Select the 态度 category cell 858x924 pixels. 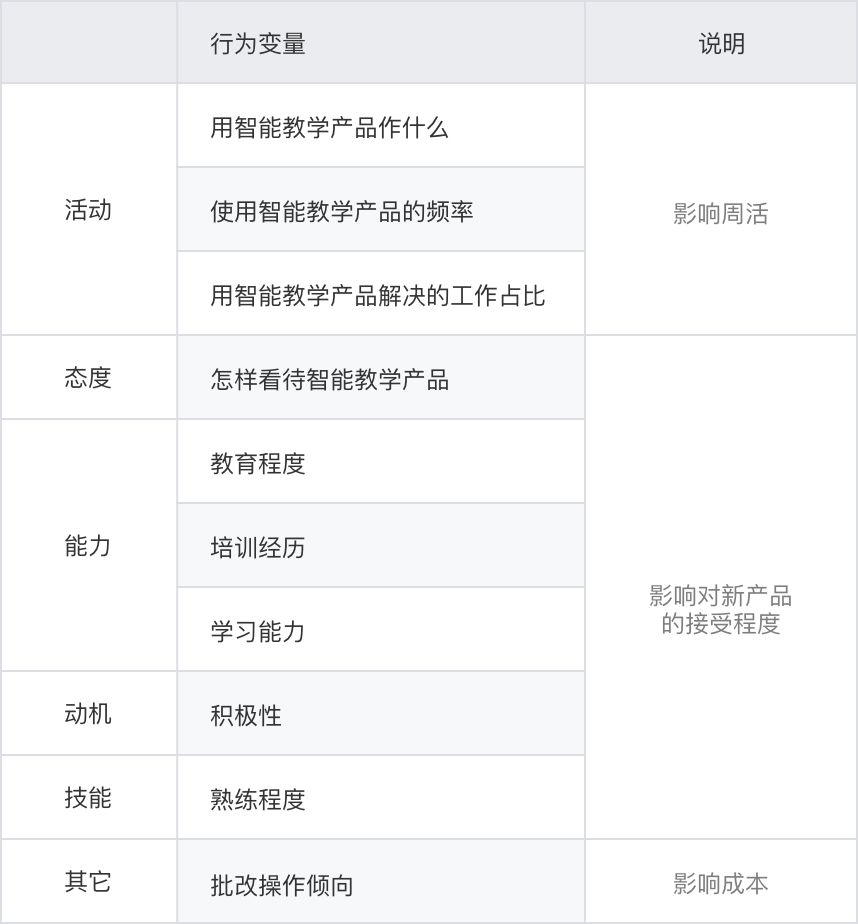point(88,378)
